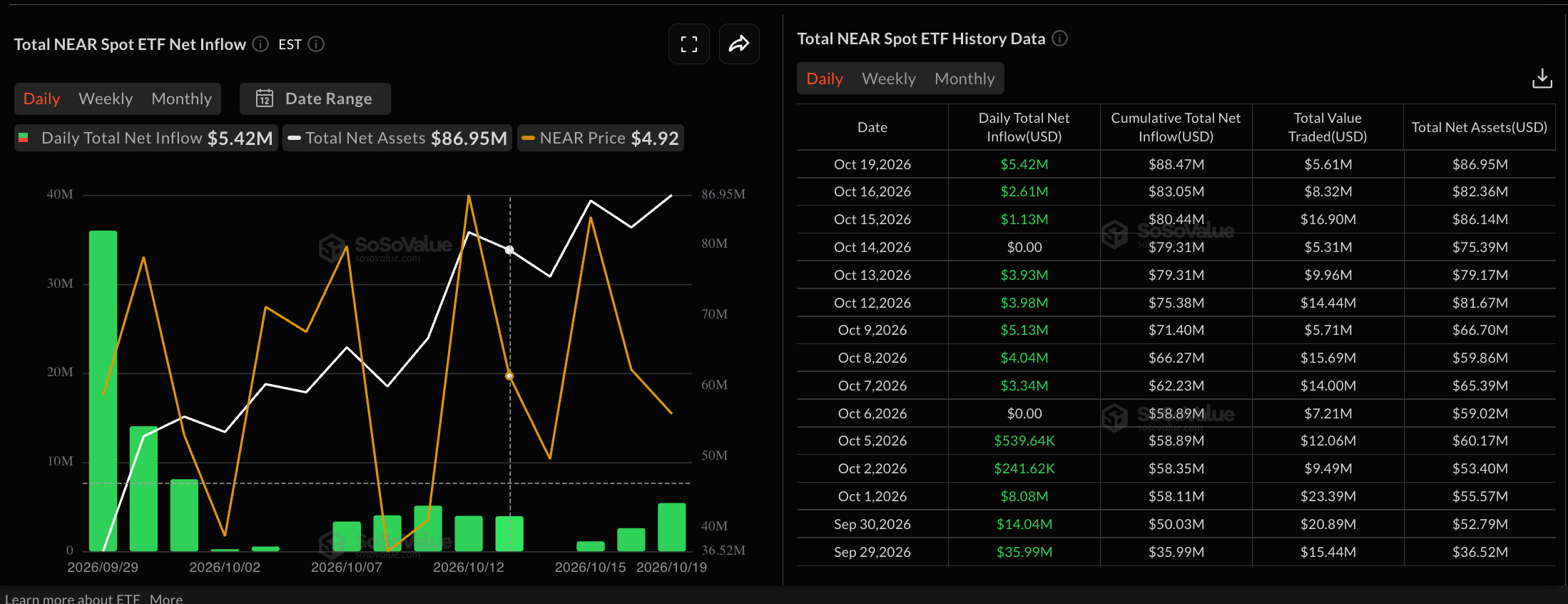Click Total Value Traded column header
The width and height of the screenshot is (1568, 604).
point(1328,127)
